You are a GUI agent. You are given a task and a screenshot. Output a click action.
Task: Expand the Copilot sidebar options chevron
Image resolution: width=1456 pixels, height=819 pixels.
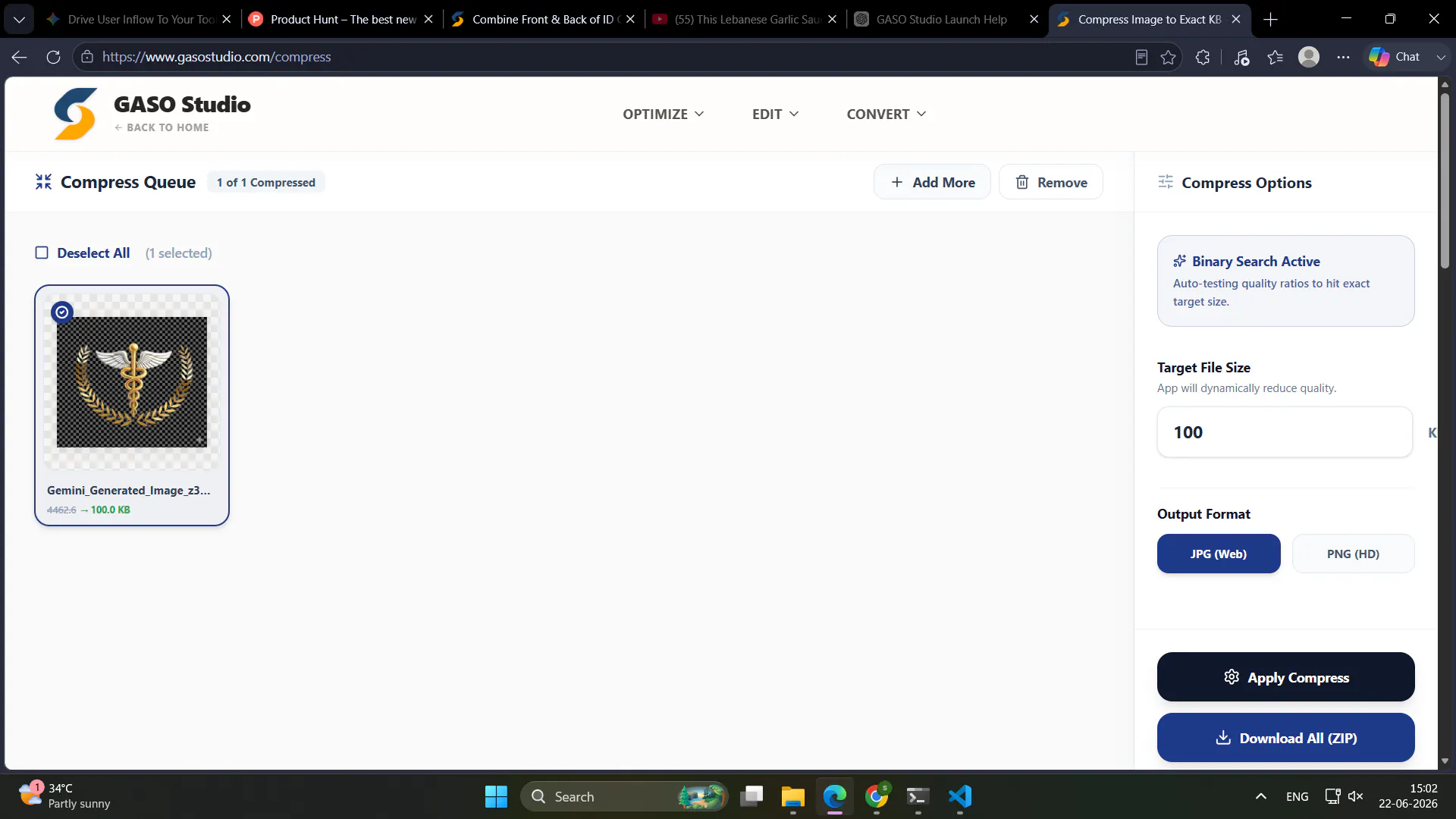(x=1441, y=57)
